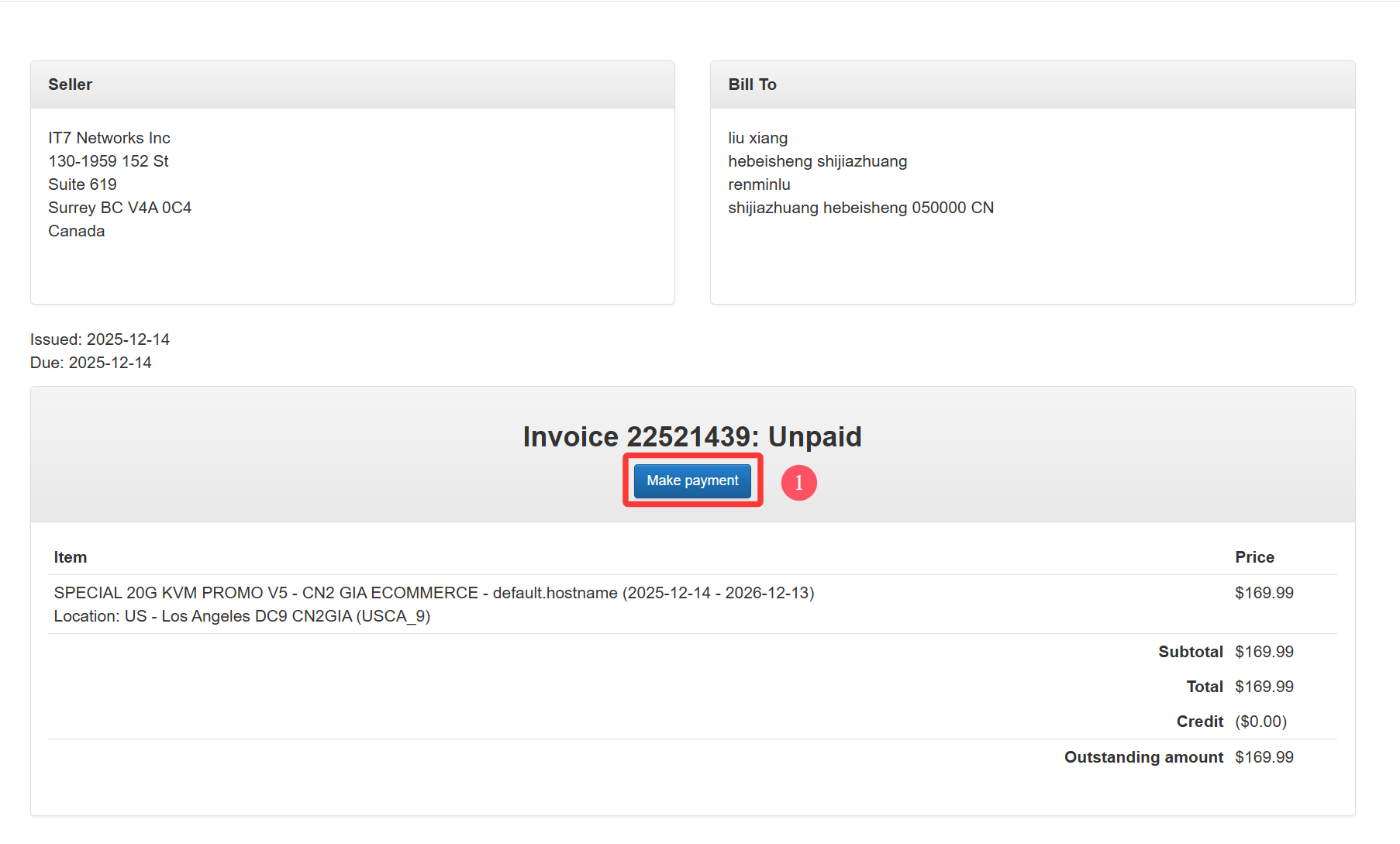
Task: Click the Invoice 22521439: Unpaid heading
Action: [x=692, y=436]
